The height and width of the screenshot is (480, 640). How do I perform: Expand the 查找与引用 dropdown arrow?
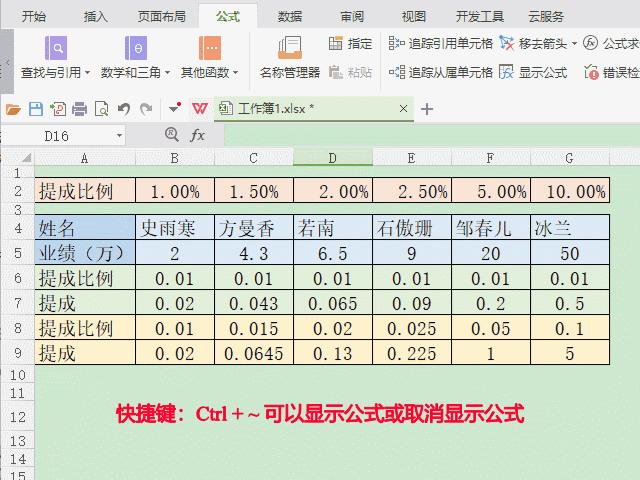[x=87, y=73]
